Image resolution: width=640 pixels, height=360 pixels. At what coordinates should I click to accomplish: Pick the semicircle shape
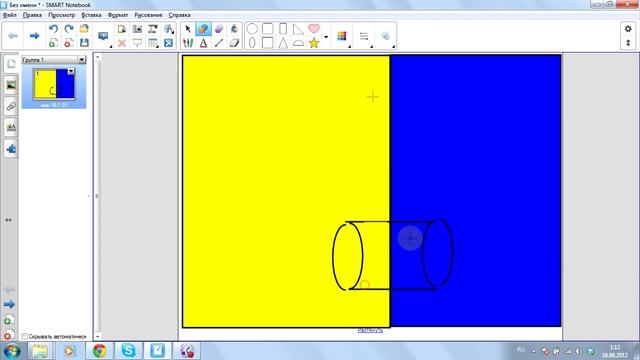tap(298, 43)
